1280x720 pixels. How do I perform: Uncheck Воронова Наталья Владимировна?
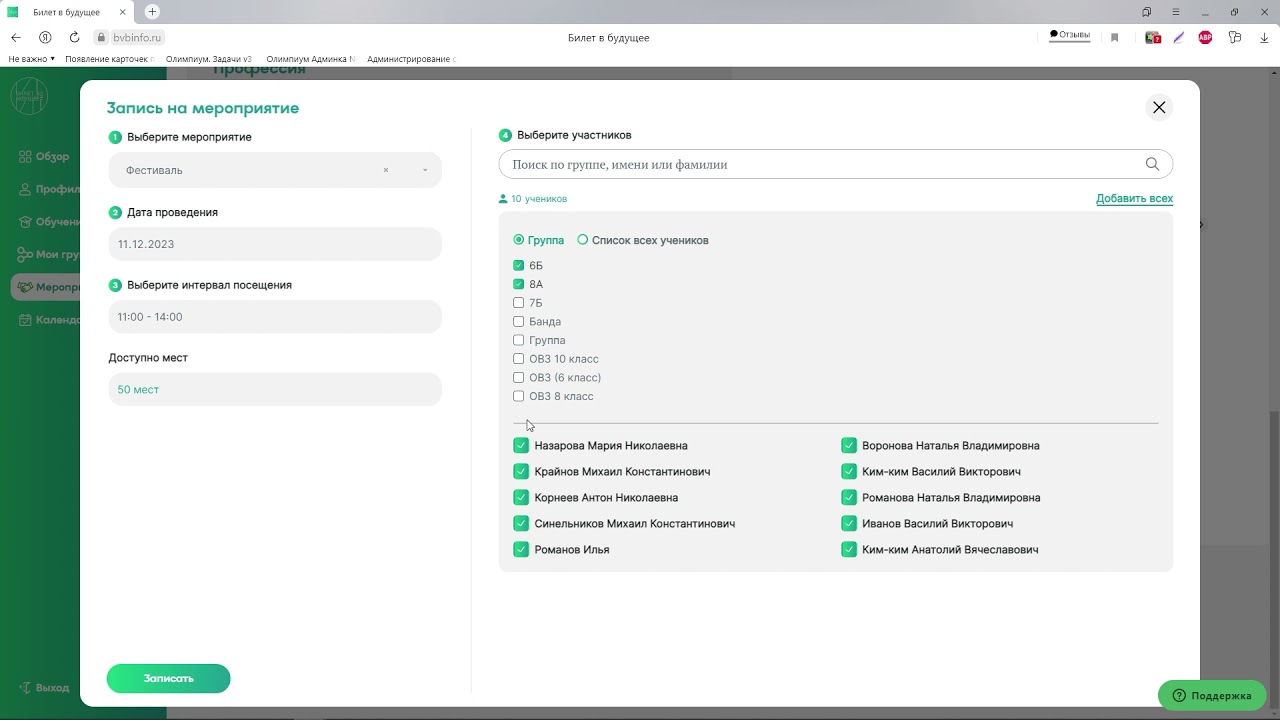click(x=849, y=446)
